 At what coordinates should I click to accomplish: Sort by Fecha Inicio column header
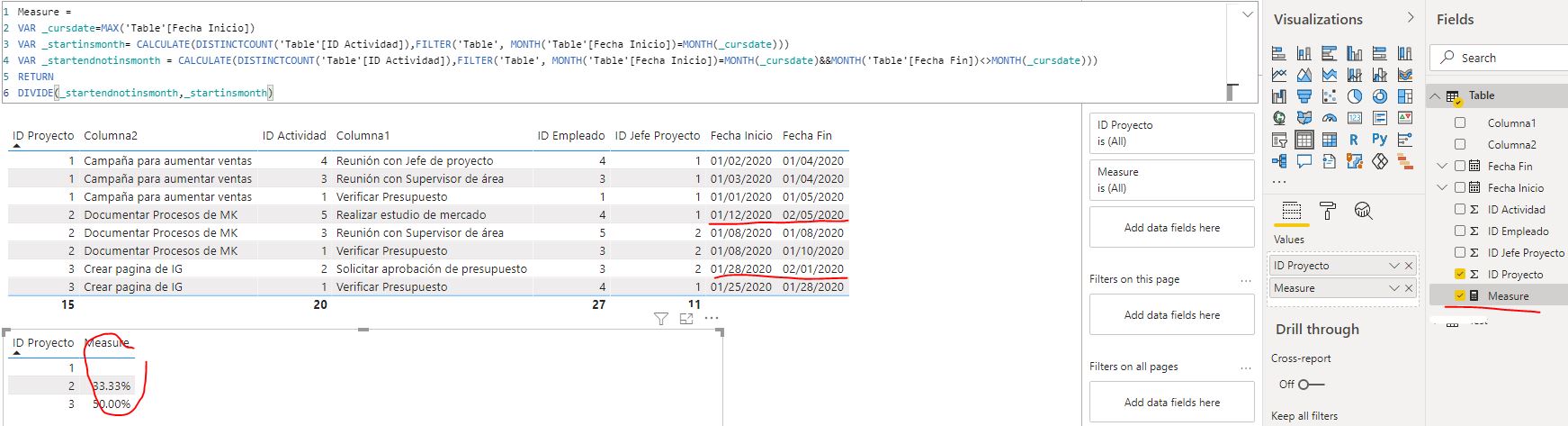click(741, 136)
